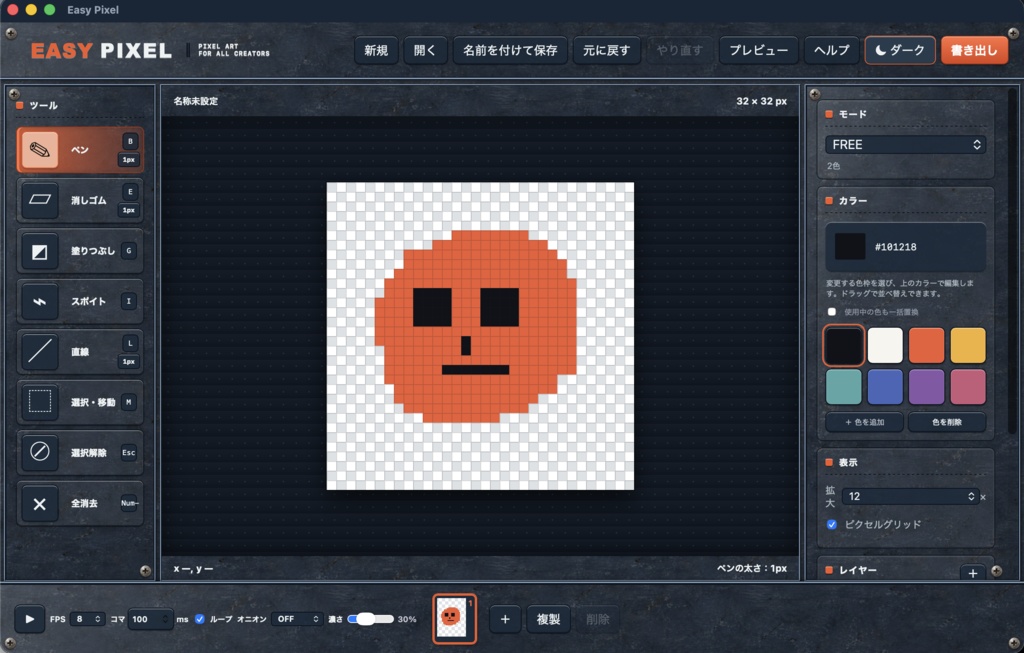The width and height of the screenshot is (1024, 653).
Task: Select the orange color swatch
Action: pos(926,345)
